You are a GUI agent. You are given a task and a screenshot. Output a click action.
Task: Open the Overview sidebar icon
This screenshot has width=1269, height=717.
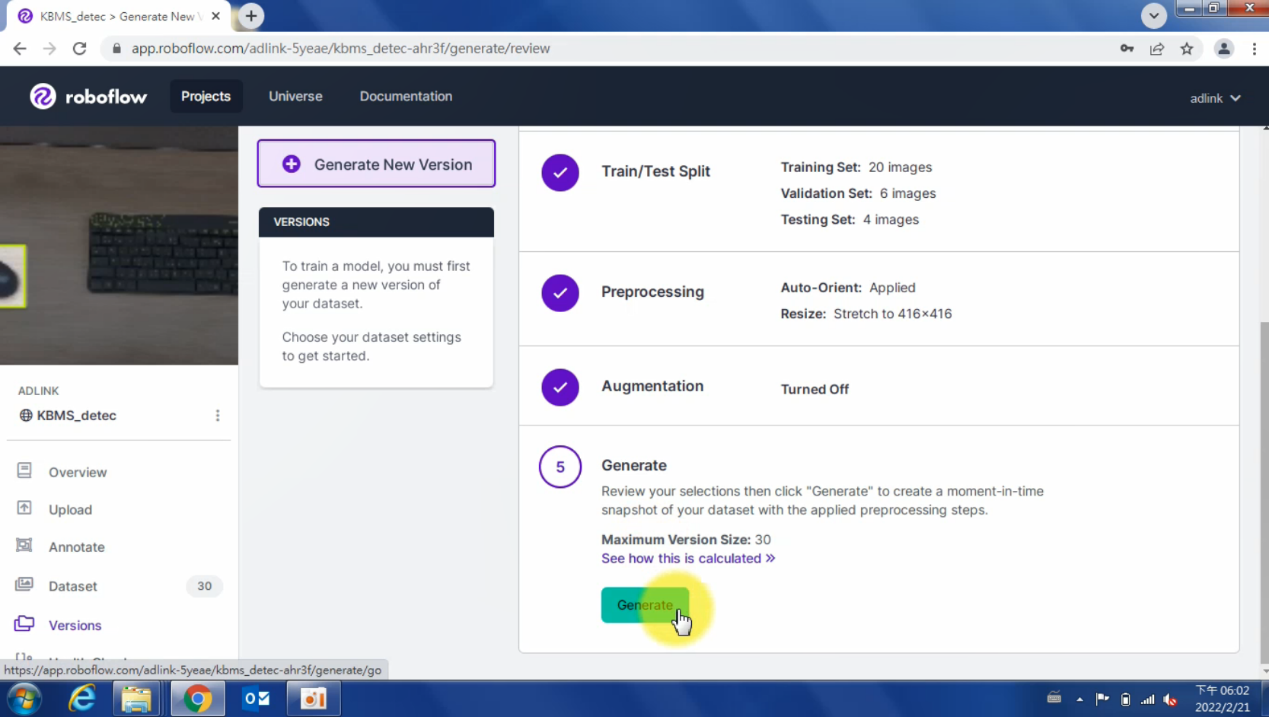[25, 471]
